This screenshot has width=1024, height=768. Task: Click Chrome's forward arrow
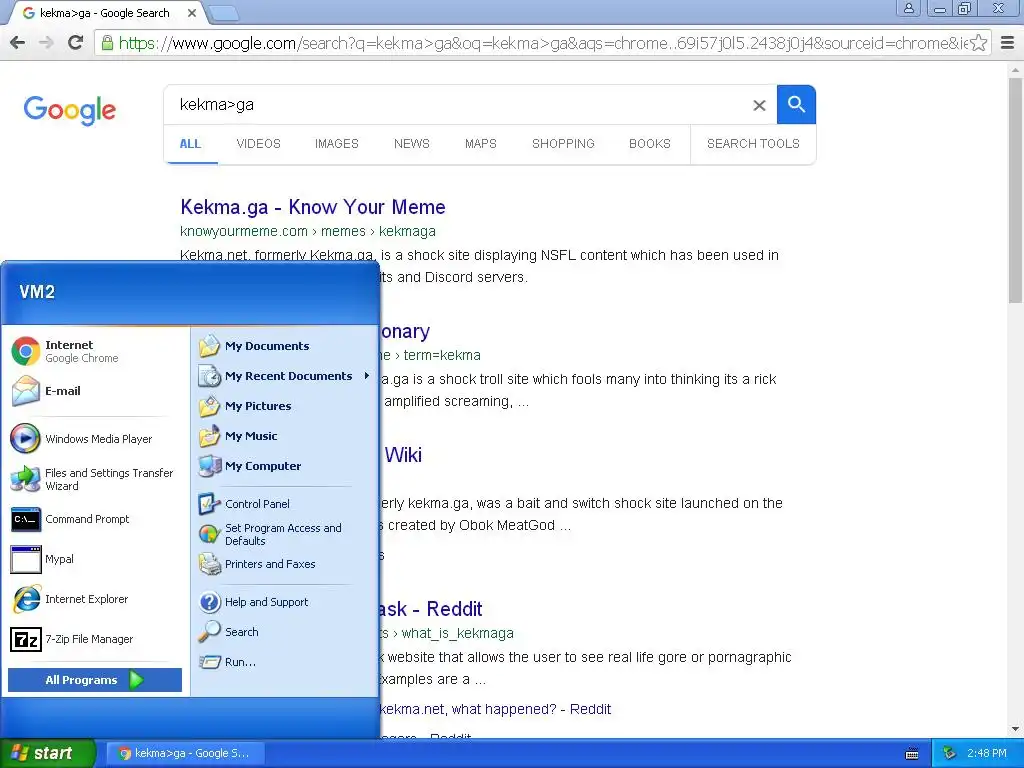(46, 43)
